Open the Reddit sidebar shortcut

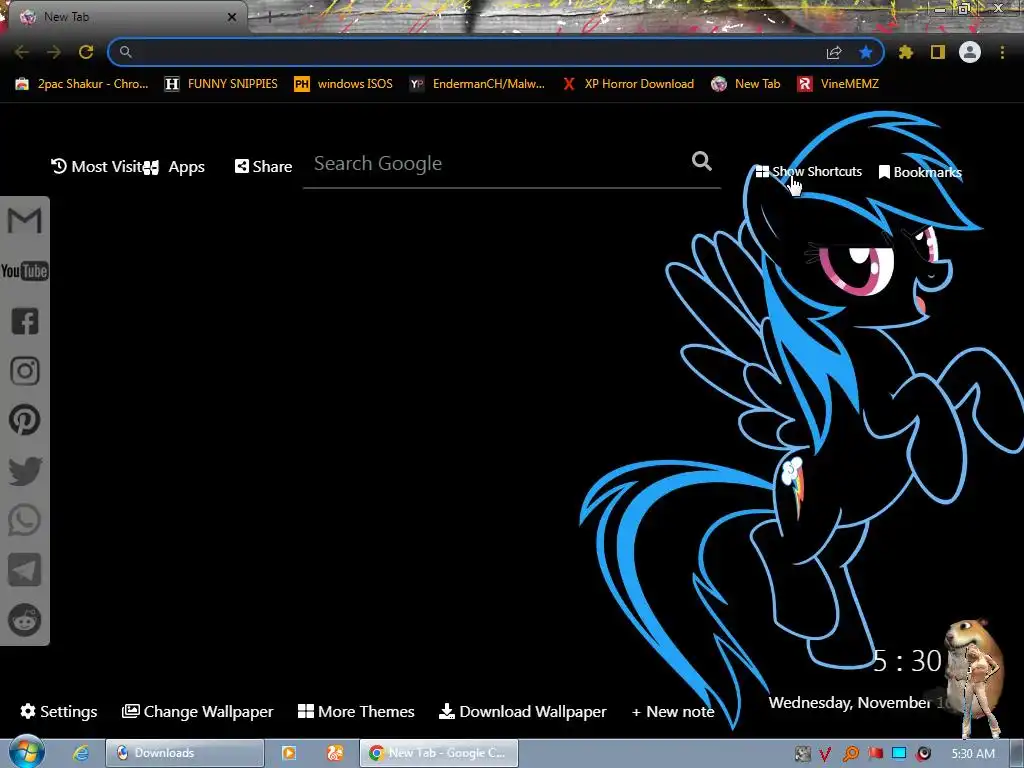(25, 620)
